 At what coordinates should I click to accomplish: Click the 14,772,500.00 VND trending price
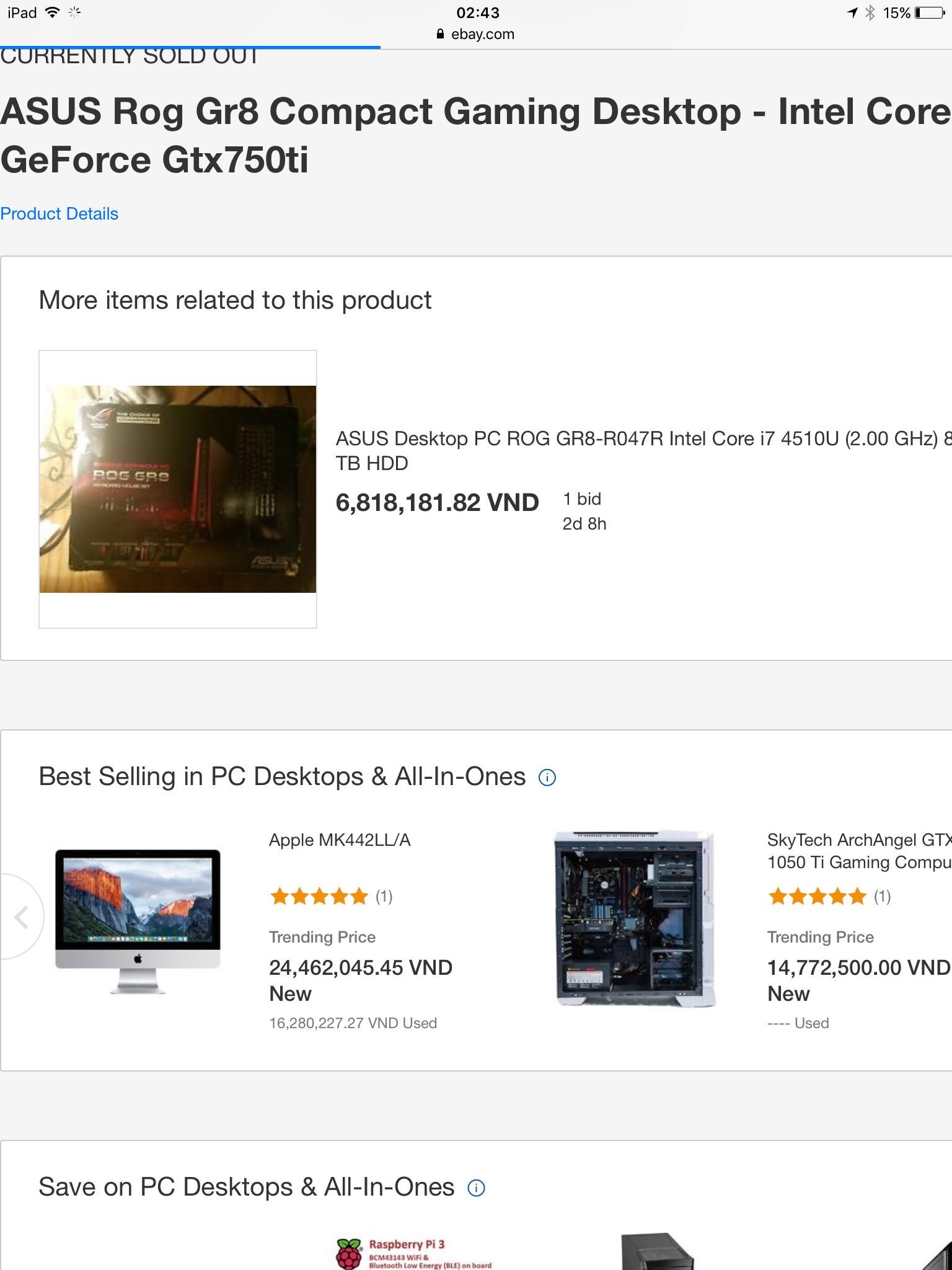pos(859,967)
